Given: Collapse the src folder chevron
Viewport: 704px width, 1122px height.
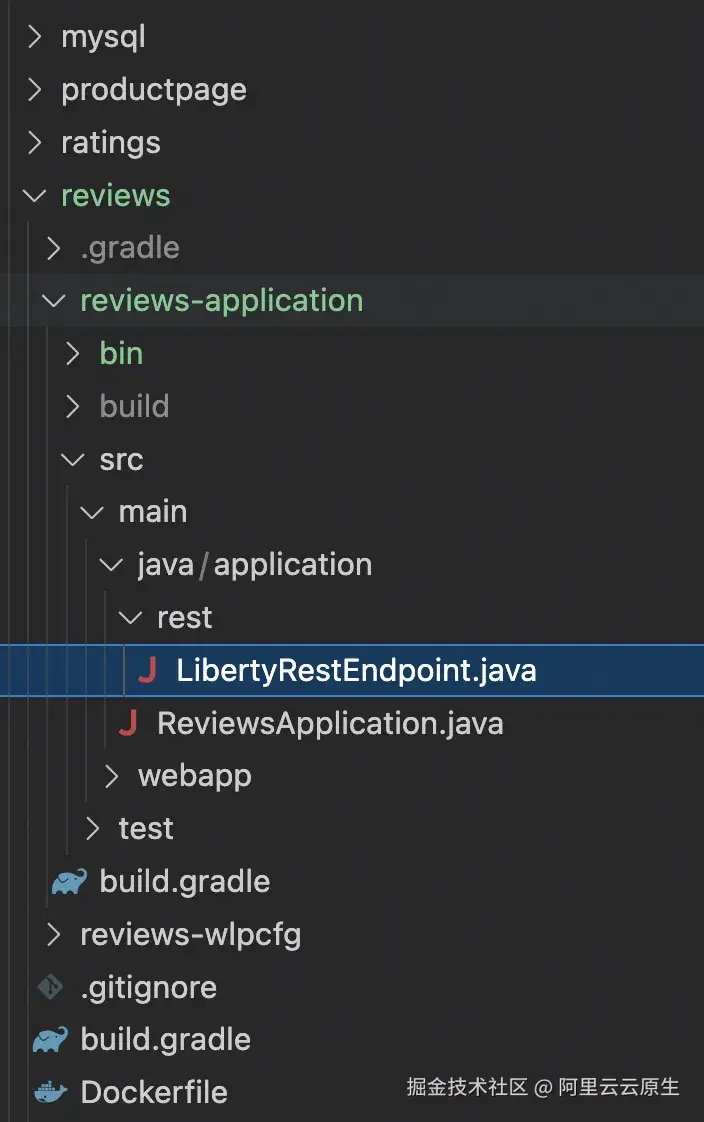Looking at the screenshot, I should (x=73, y=460).
